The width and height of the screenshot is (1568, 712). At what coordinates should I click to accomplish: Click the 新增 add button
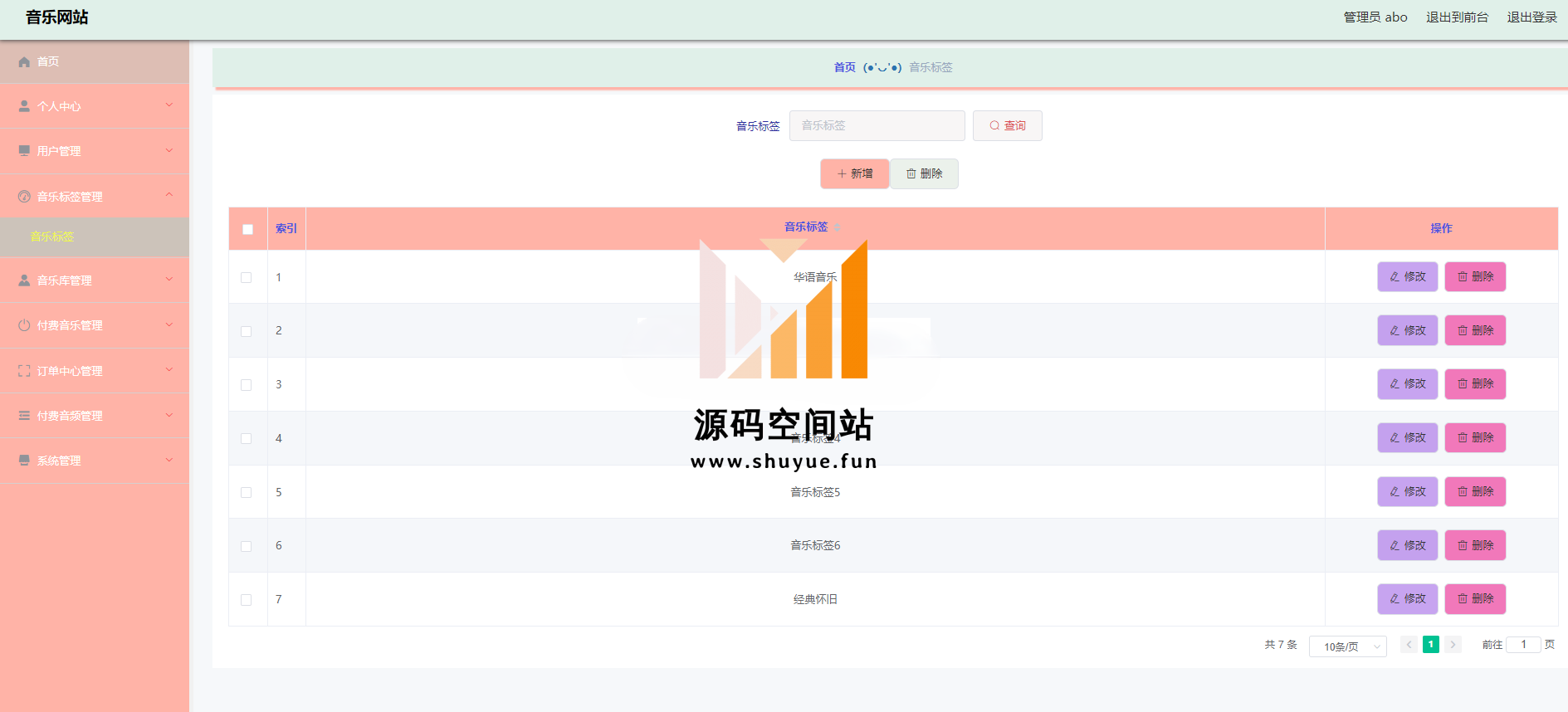coord(854,173)
